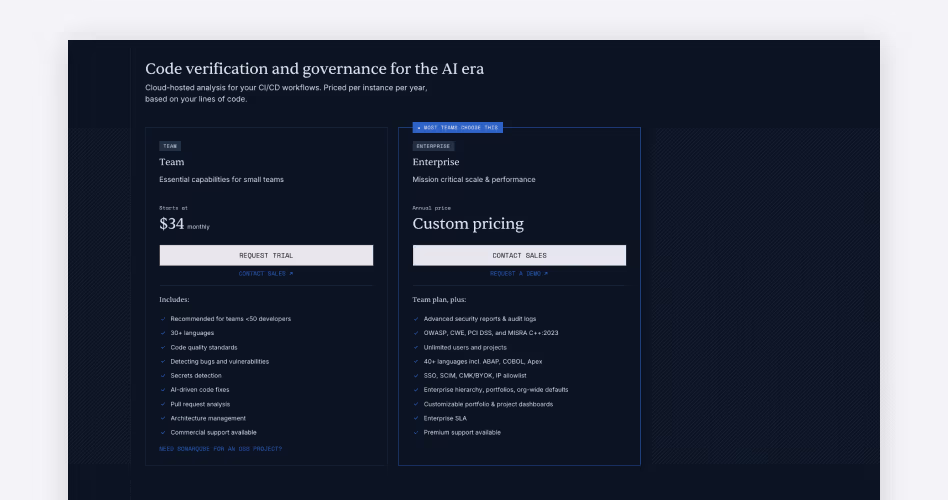The height and width of the screenshot is (500, 948).
Task: Follow the 'Need SonarQube for an OSS project?' link
Action: click(221, 449)
